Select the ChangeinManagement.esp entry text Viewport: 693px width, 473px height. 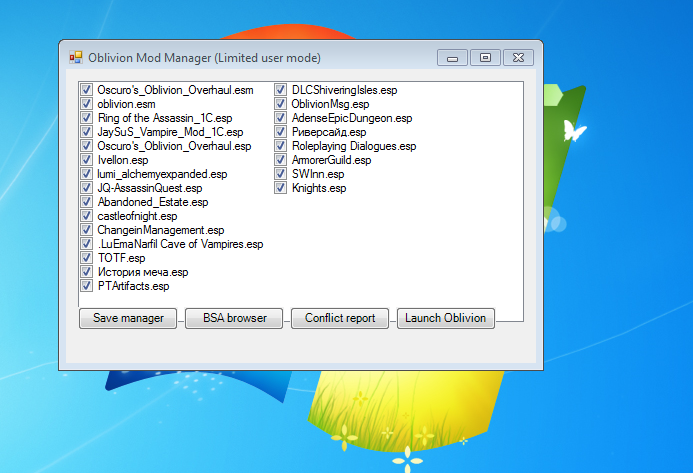(x=161, y=230)
